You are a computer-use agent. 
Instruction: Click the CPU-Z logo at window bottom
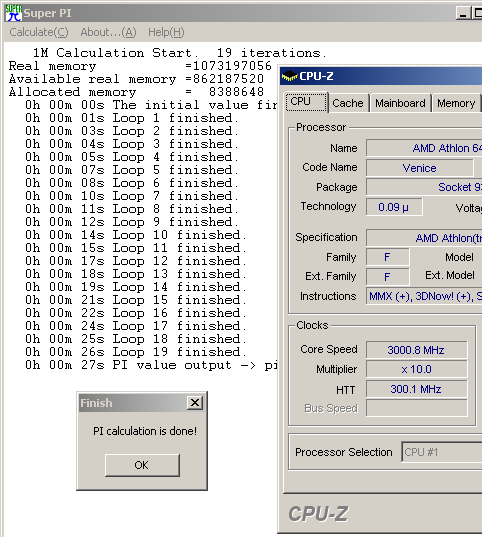pos(318,514)
